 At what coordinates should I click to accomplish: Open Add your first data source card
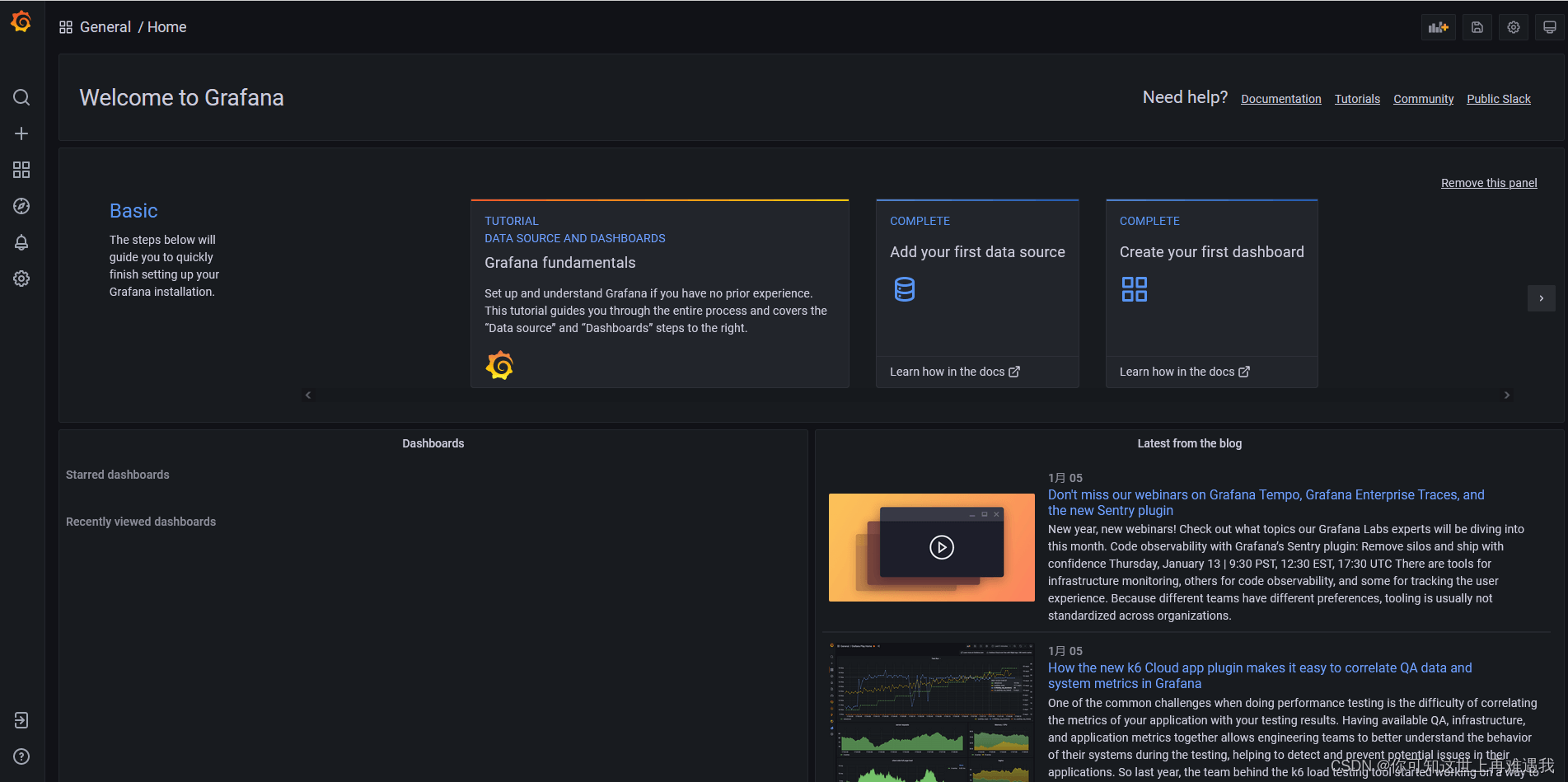click(x=977, y=293)
